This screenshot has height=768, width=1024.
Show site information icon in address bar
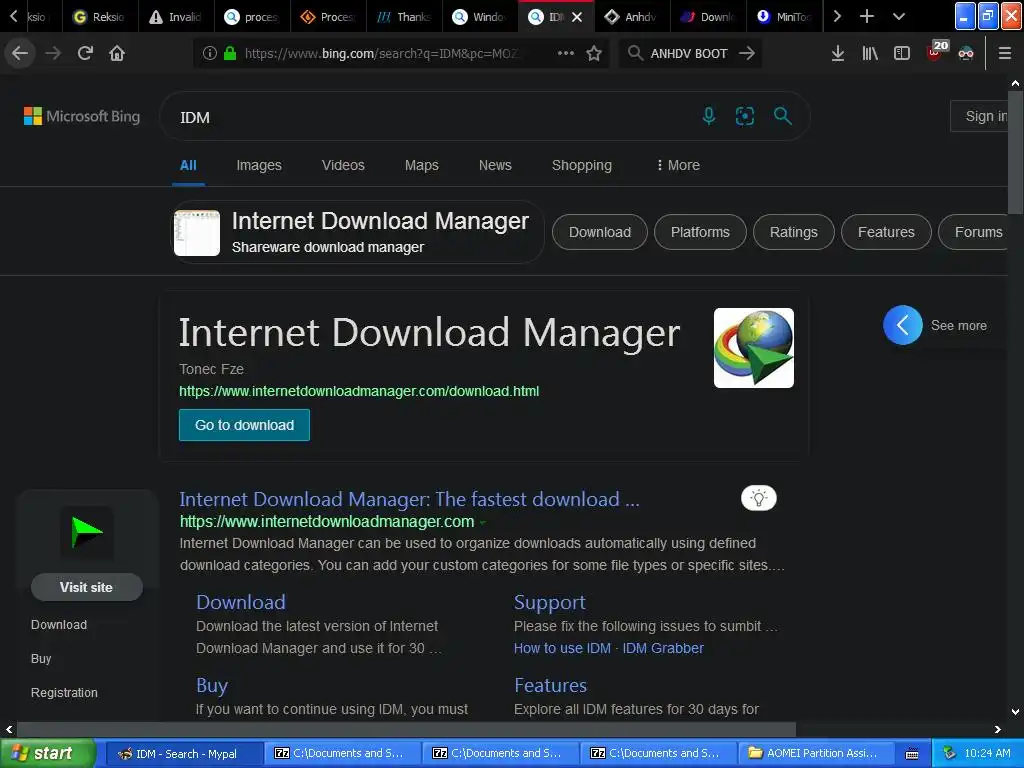point(210,53)
